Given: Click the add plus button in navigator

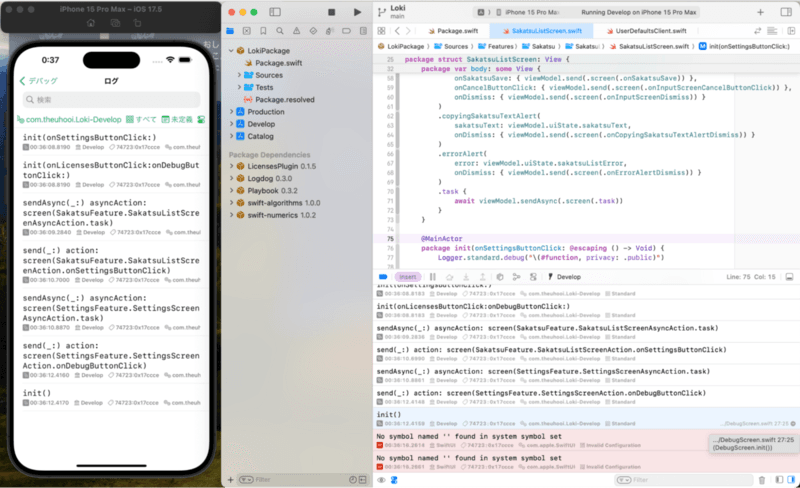Looking at the screenshot, I should coord(231,480).
